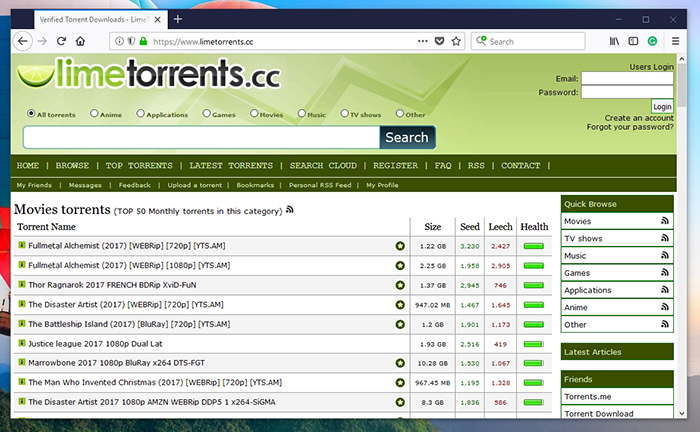
Task: Save page using the Pocket icon
Action: pos(438,41)
